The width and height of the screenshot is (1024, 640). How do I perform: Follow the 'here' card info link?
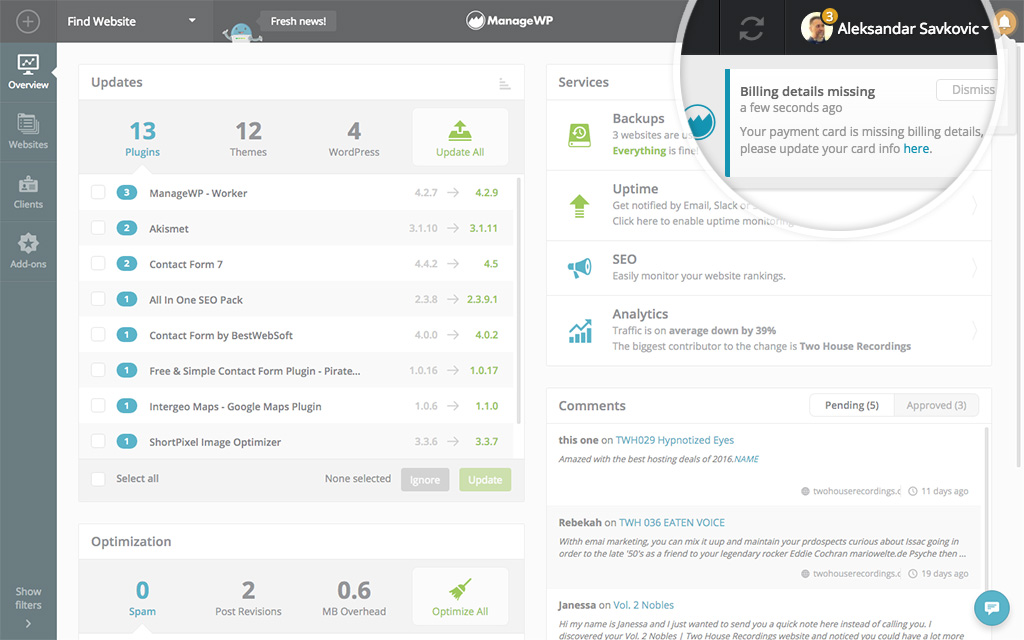[916, 148]
